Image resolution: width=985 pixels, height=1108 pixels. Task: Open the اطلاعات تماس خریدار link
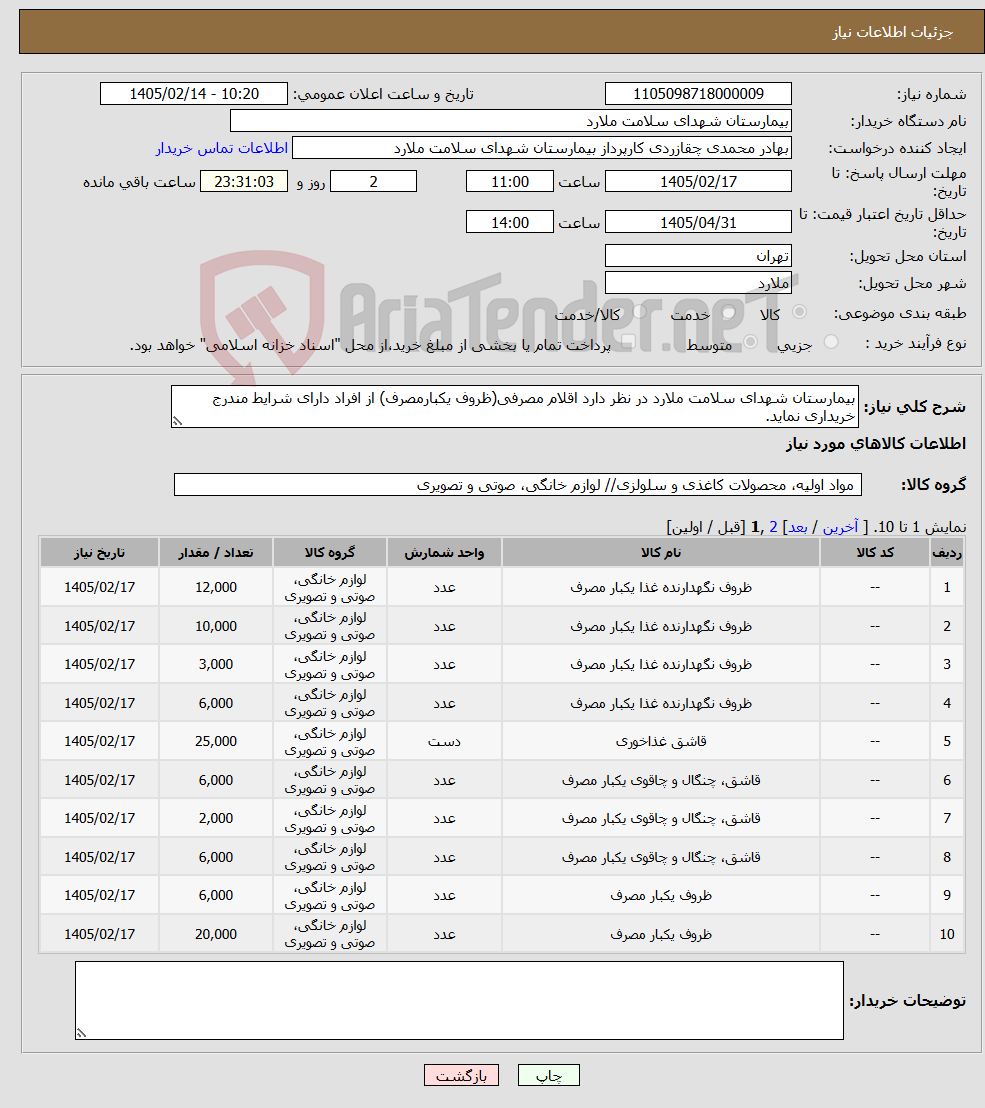pyautogui.click(x=221, y=148)
